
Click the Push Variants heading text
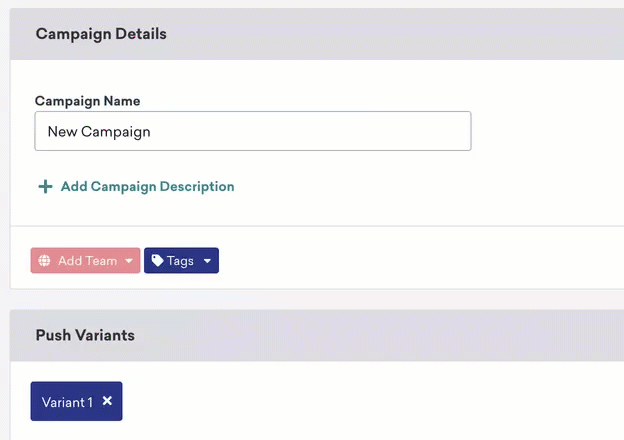click(x=85, y=335)
